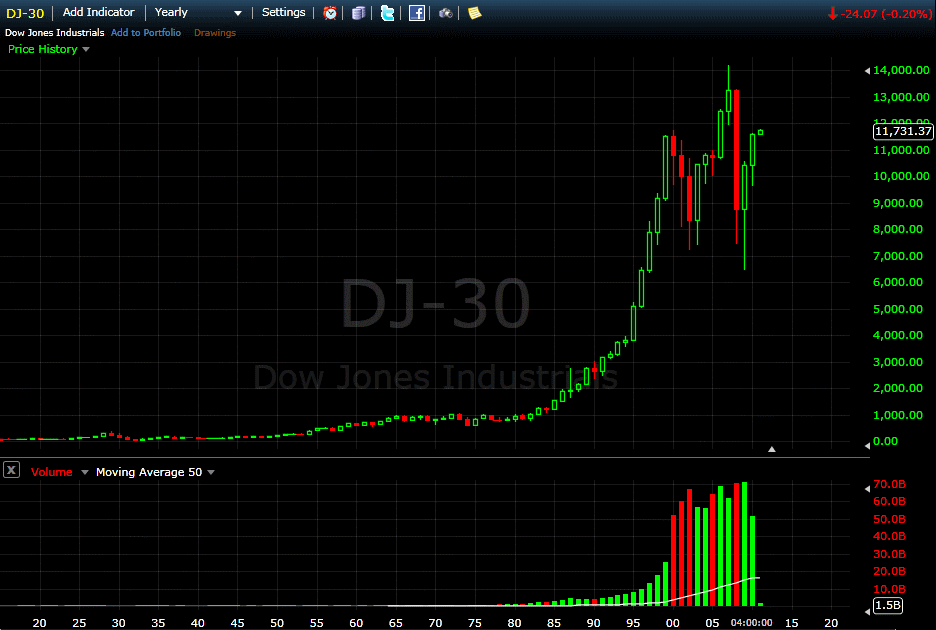Click the 50 year label on time axis

click(277, 623)
